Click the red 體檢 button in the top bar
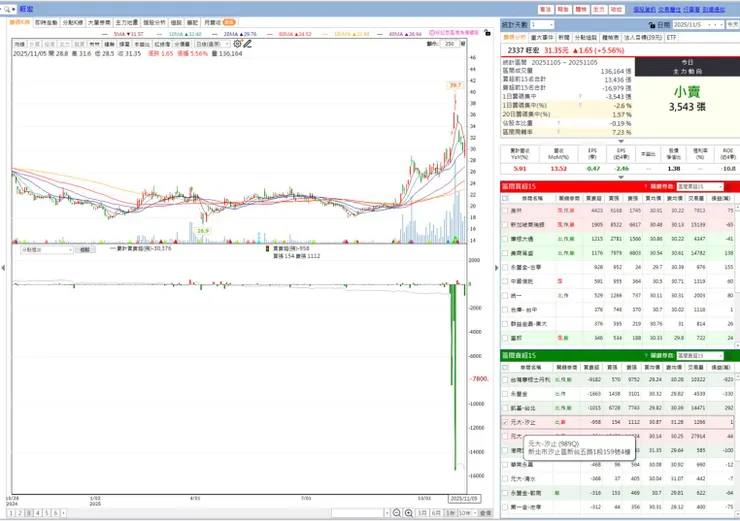The width and height of the screenshot is (740, 521). pos(581,9)
